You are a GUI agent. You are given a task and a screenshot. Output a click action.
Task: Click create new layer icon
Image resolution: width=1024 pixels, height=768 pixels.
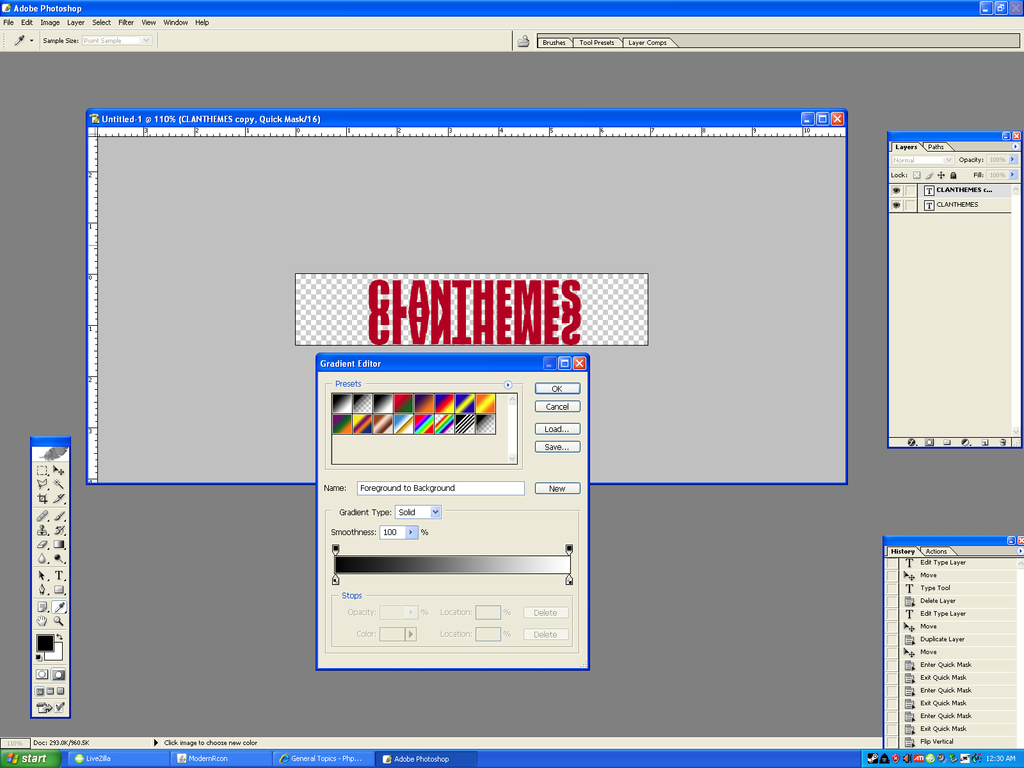coord(985,442)
